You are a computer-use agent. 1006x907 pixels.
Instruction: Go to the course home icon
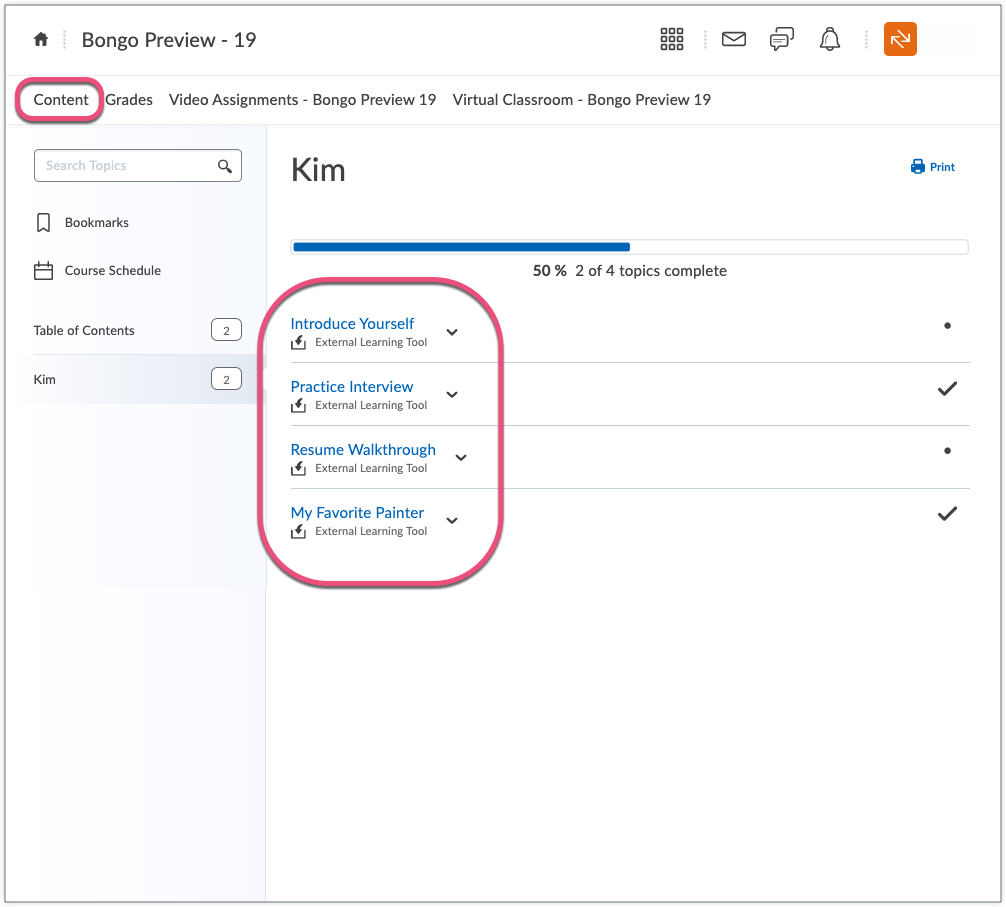(x=41, y=40)
